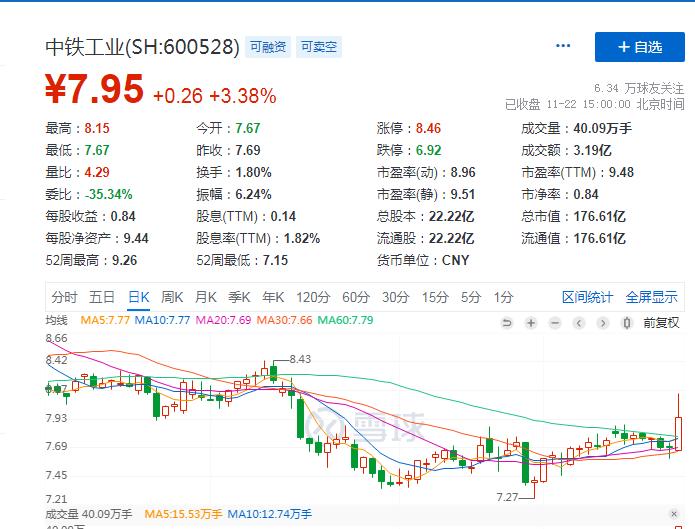
Task: Click 市盈率(TTM) value 9.48
Action: click(x=621, y=172)
